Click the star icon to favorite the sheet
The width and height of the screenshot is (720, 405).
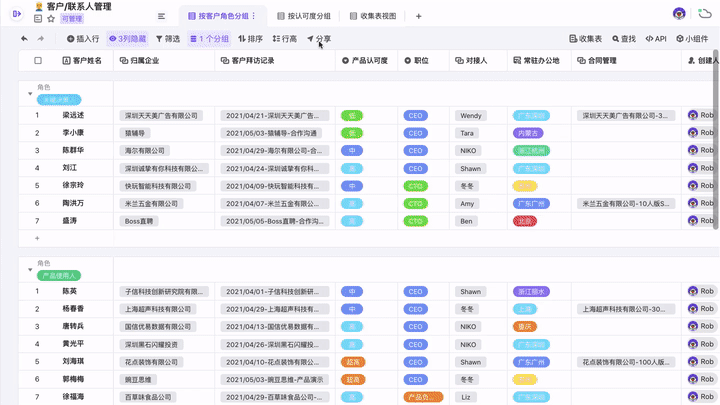(51, 19)
